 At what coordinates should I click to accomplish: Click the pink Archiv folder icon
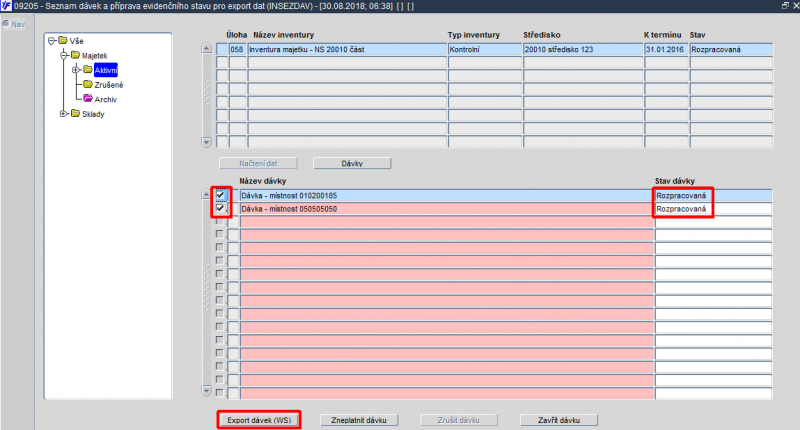pyautogui.click(x=88, y=98)
